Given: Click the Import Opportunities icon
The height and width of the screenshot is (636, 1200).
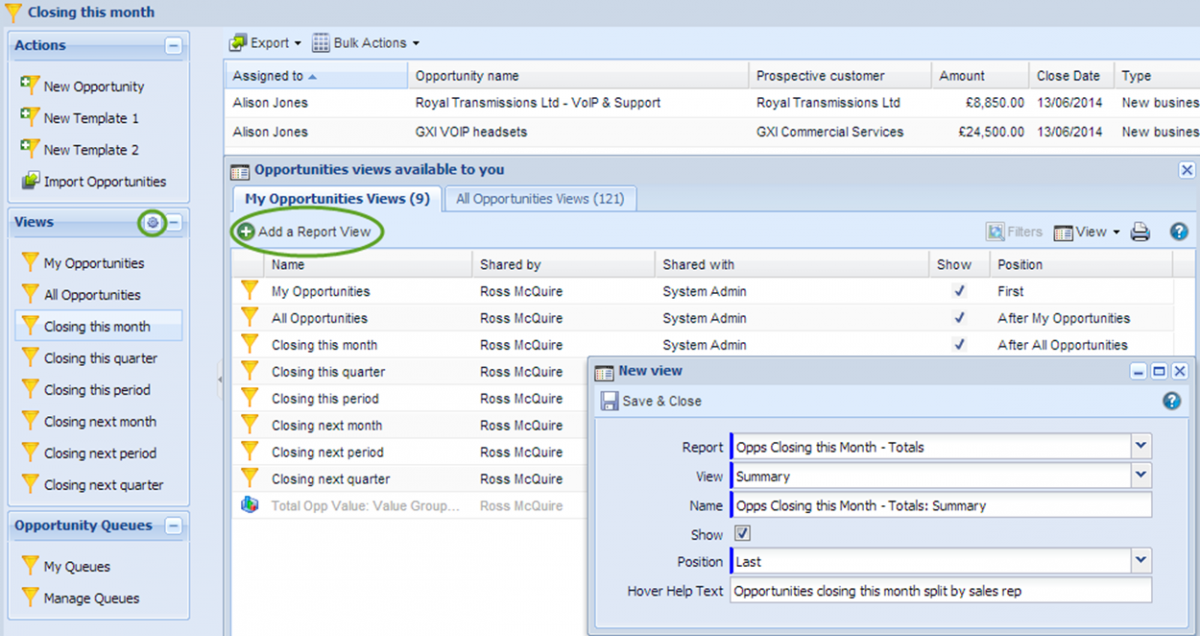Looking at the screenshot, I should 29,181.
